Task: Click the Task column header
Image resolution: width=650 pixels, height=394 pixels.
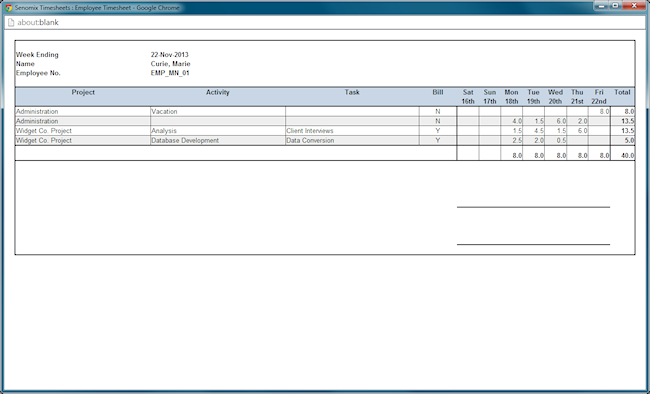Action: pyautogui.click(x=352, y=92)
